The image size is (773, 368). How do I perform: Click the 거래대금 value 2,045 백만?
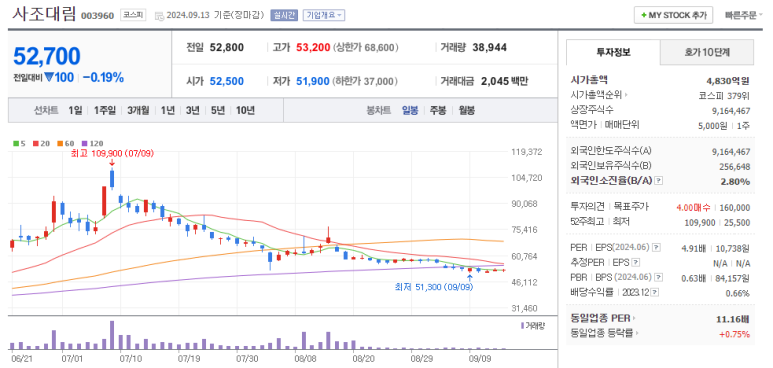(x=504, y=81)
